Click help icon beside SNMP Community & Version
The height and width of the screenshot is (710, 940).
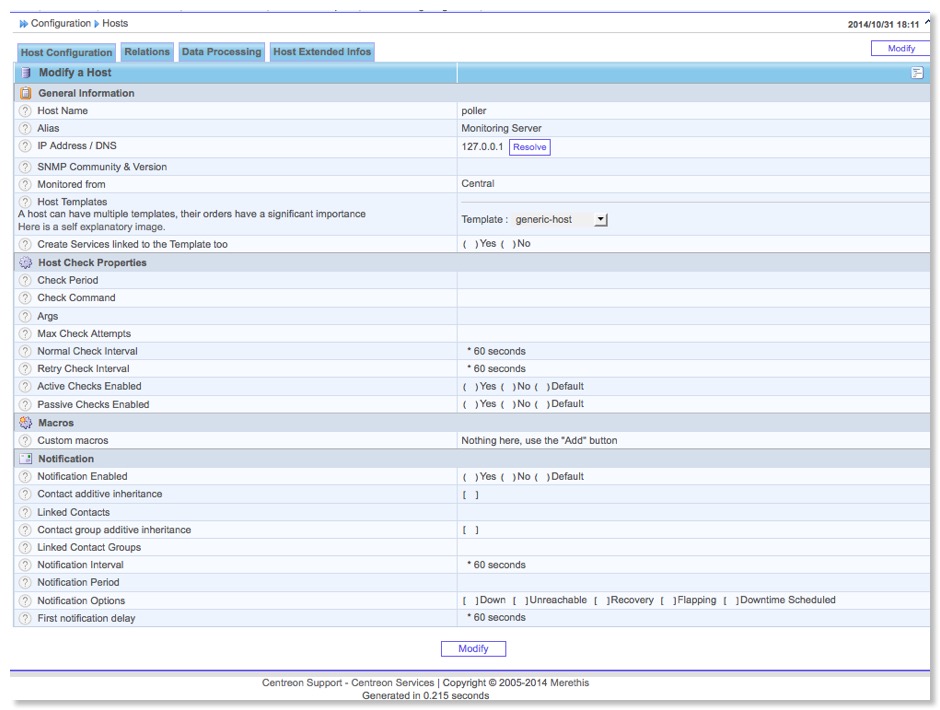25,167
